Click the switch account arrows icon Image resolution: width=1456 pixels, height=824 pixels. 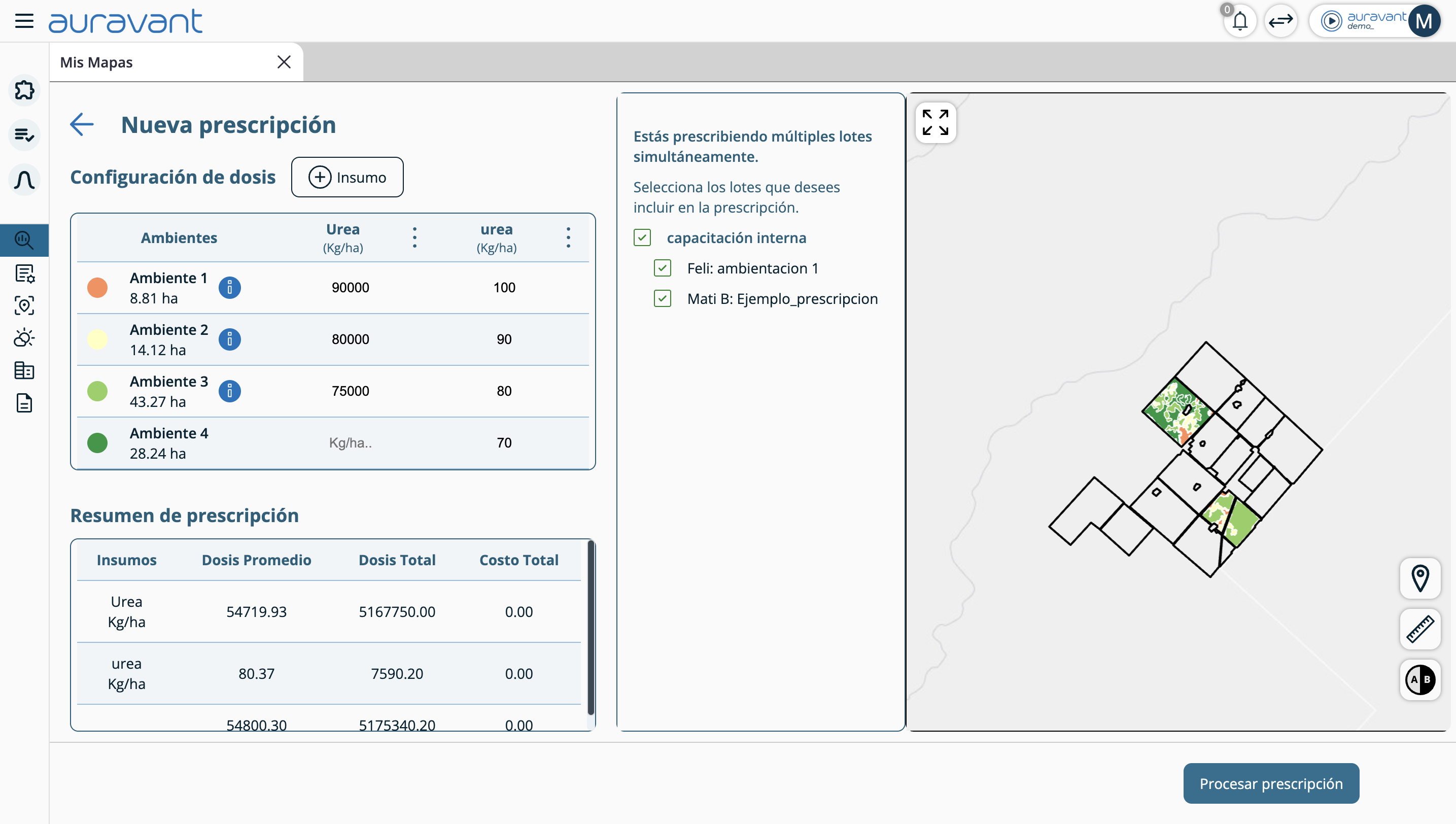[x=1280, y=21]
